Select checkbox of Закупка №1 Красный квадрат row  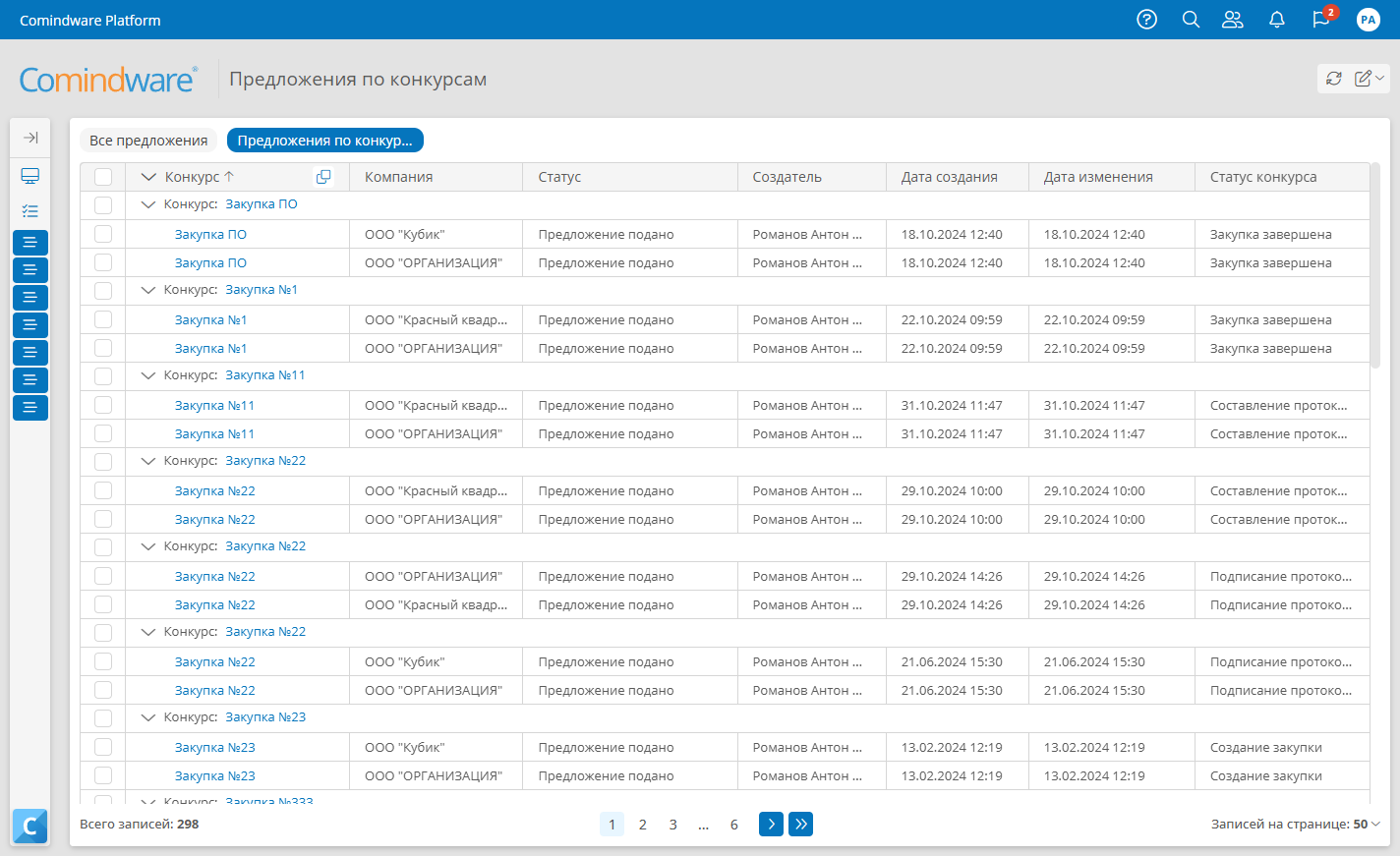point(103,319)
